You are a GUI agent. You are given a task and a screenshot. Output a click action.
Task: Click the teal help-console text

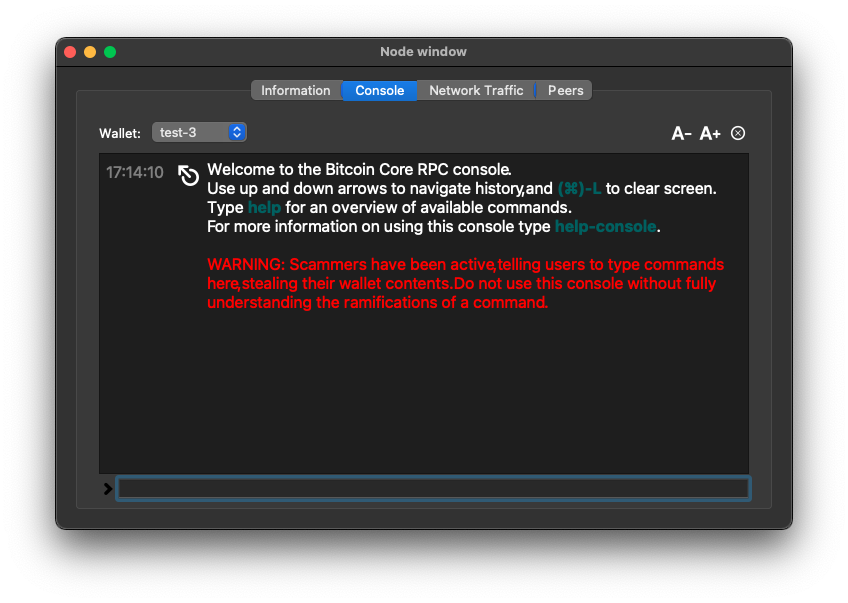coord(604,226)
